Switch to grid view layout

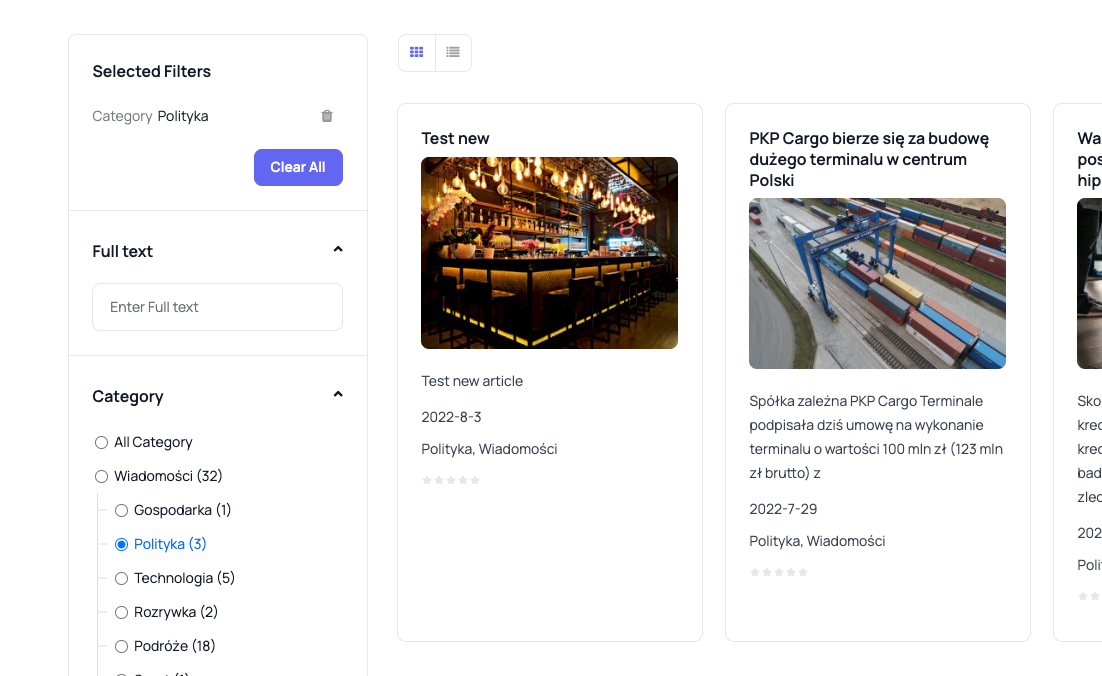pyautogui.click(x=417, y=53)
